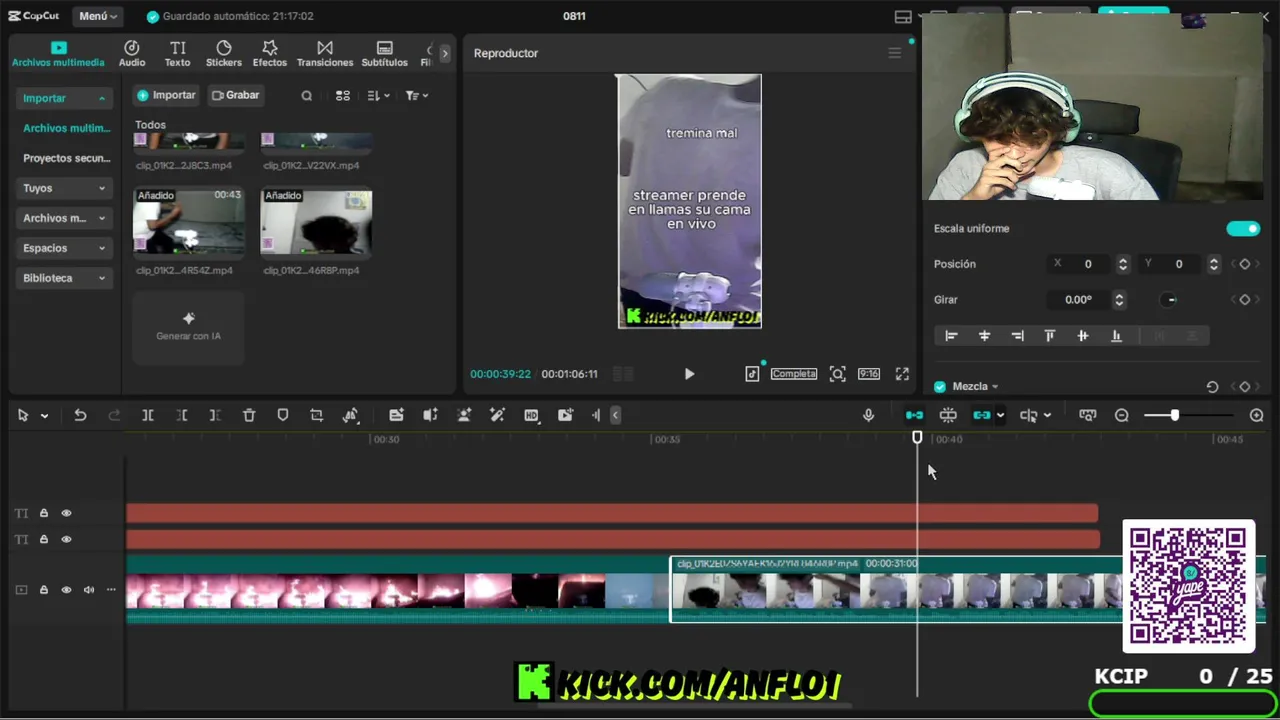The image size is (1280, 720).
Task: Click the Undo arrow in timeline toolbar
Action: [80, 415]
